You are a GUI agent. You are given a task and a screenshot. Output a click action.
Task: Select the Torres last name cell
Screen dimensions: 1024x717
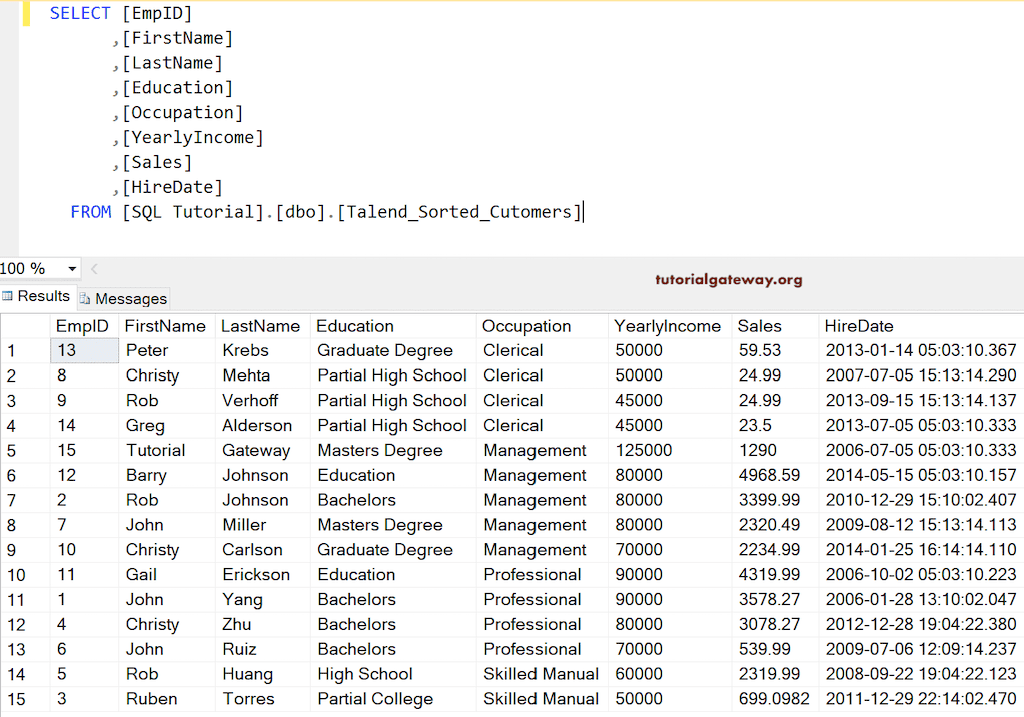(x=247, y=699)
